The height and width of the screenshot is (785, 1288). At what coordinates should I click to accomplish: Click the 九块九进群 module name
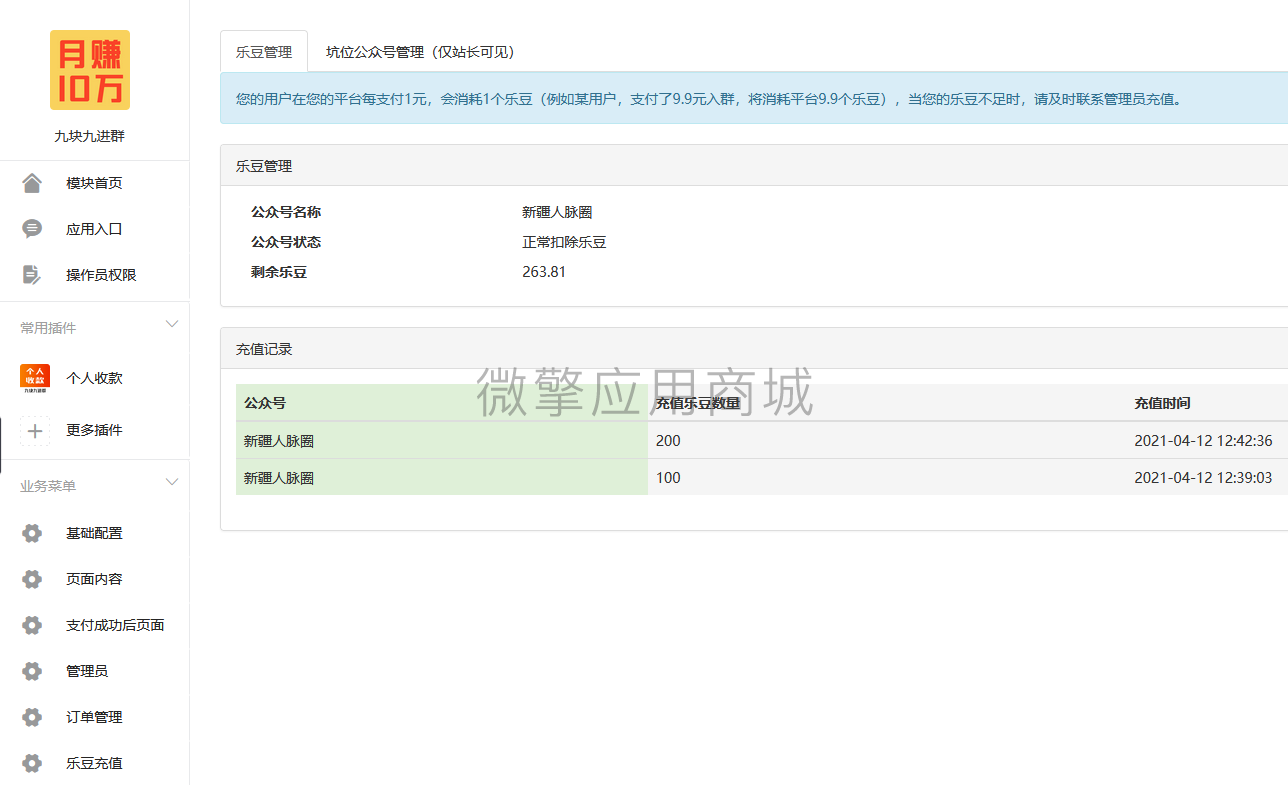pos(90,137)
